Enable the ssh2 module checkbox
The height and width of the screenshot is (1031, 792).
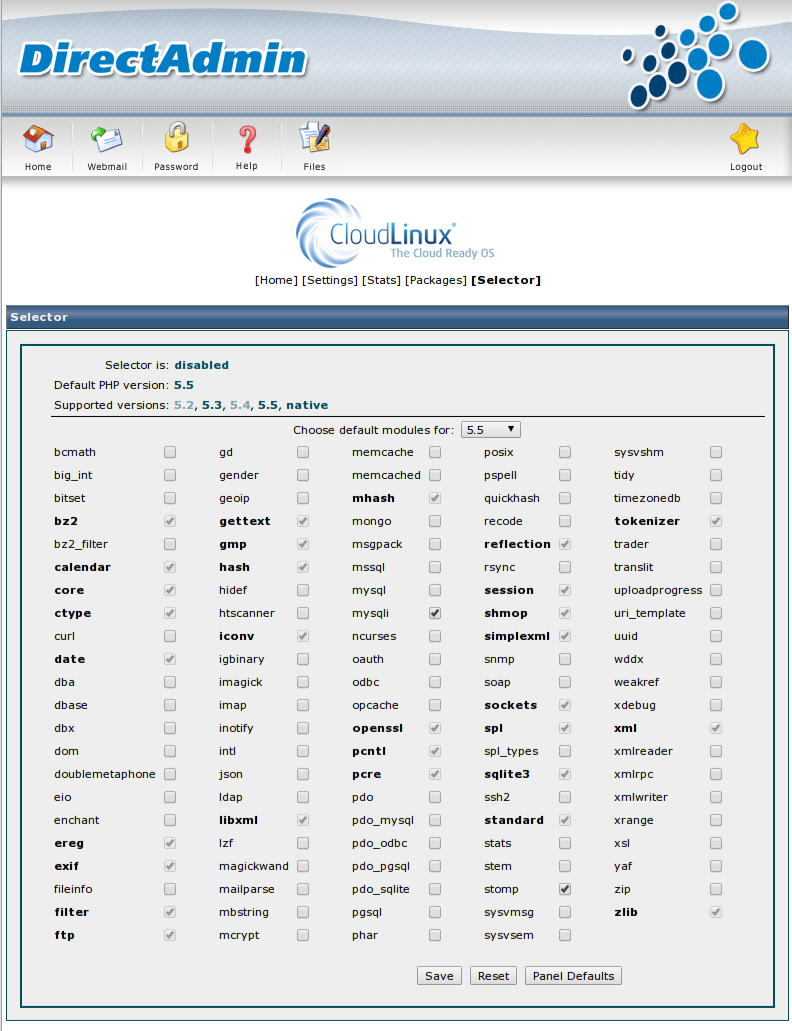(565, 798)
